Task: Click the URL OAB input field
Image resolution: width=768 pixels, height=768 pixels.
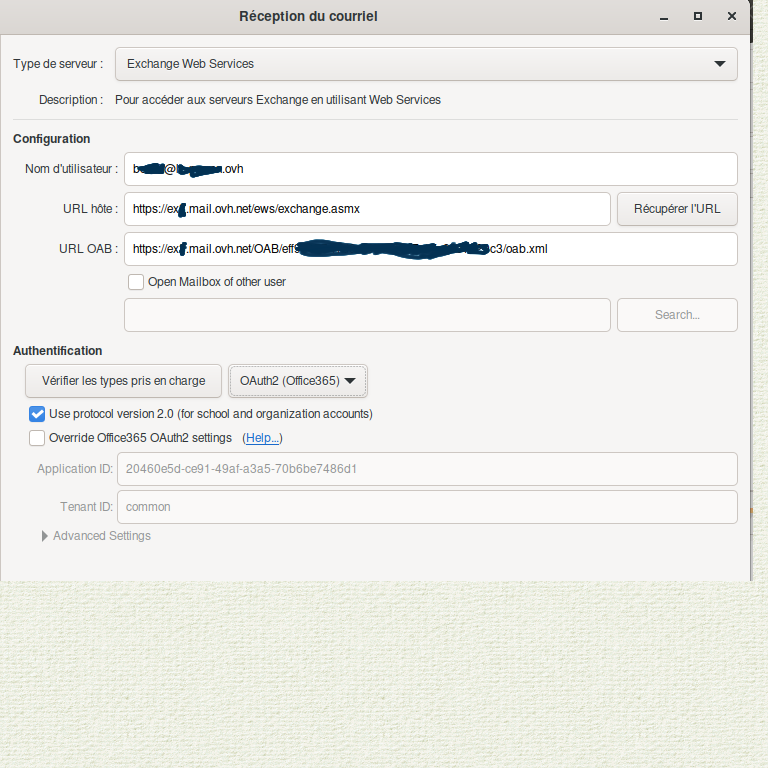Action: click(x=430, y=249)
